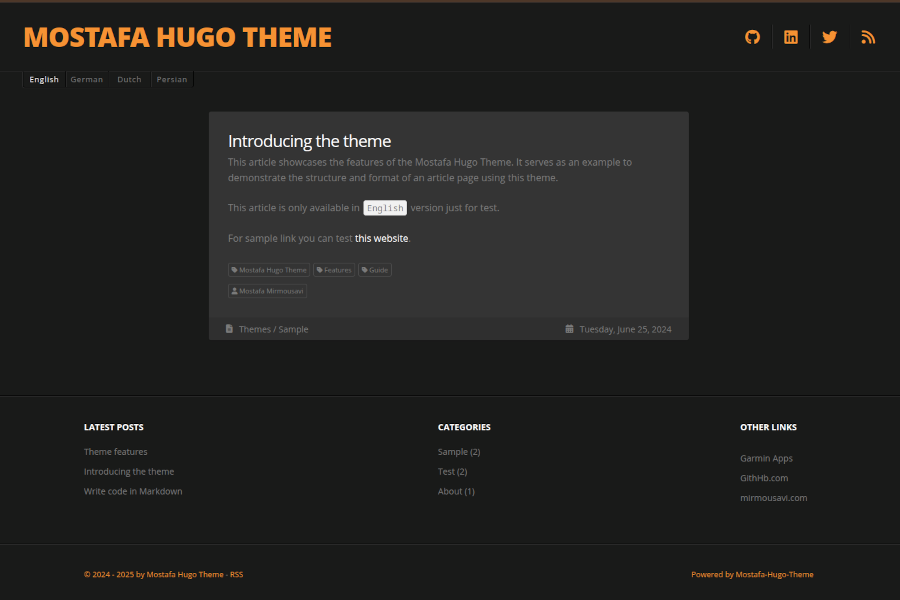The width and height of the screenshot is (900, 600).
Task: Click the RSS feed icon in the header
Action: pos(868,37)
